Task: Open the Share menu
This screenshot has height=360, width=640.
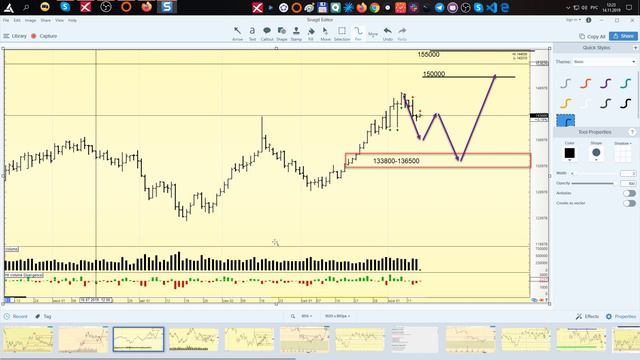Action: tap(46, 20)
